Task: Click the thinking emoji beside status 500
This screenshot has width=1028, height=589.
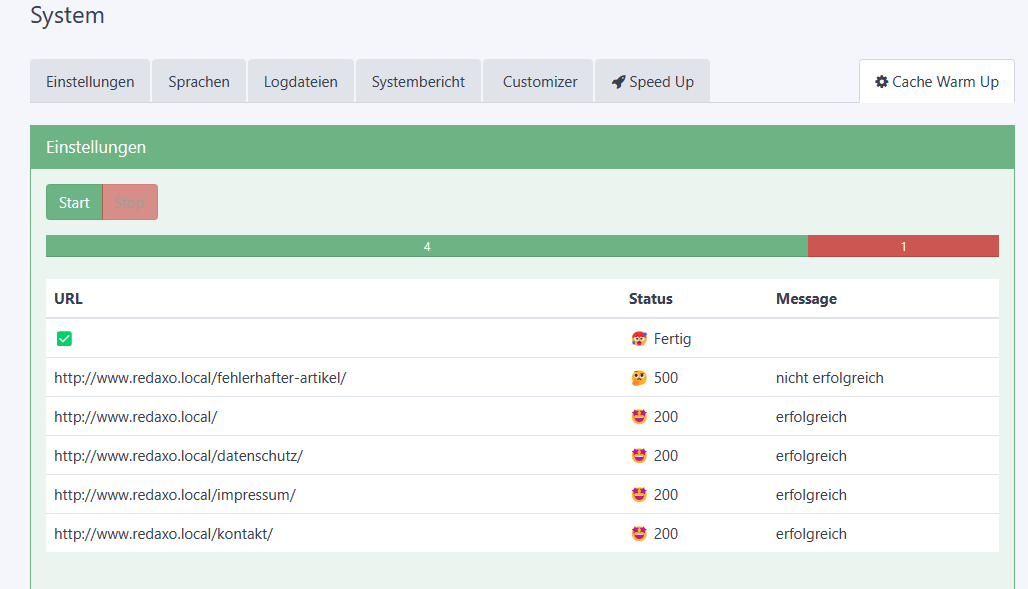Action: pyautogui.click(x=639, y=378)
